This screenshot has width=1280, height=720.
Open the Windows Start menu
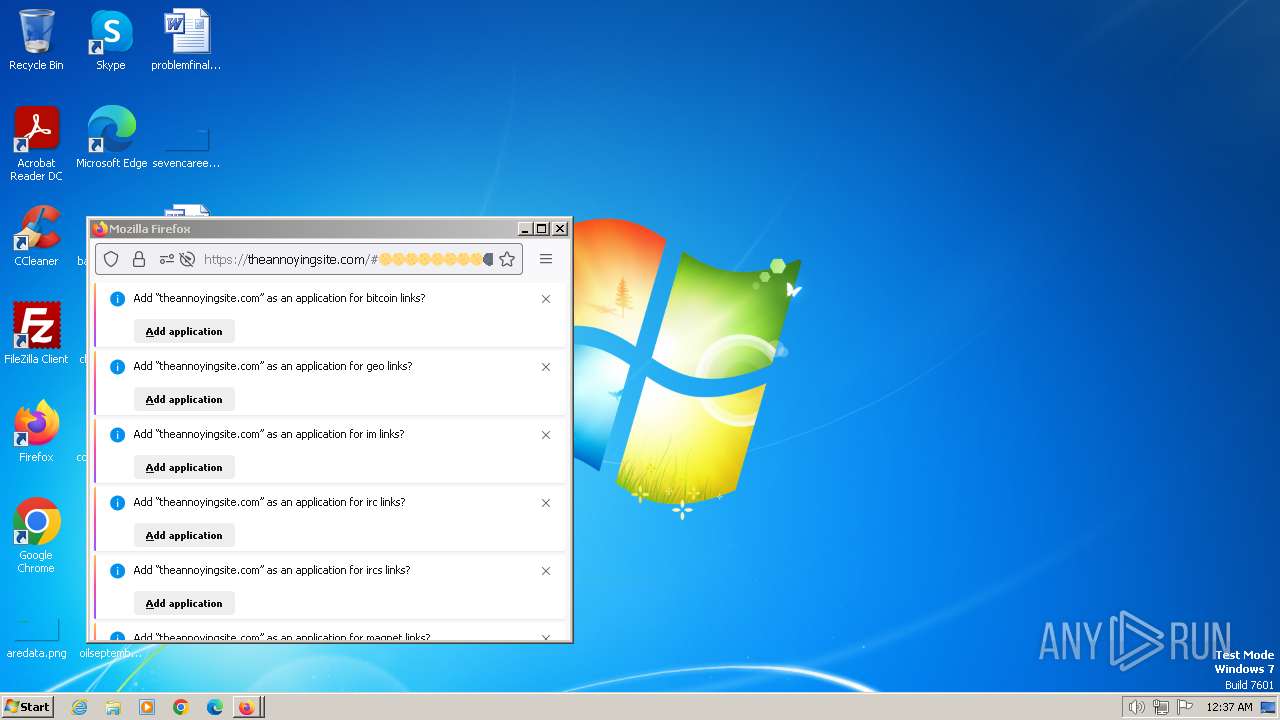(x=27, y=707)
